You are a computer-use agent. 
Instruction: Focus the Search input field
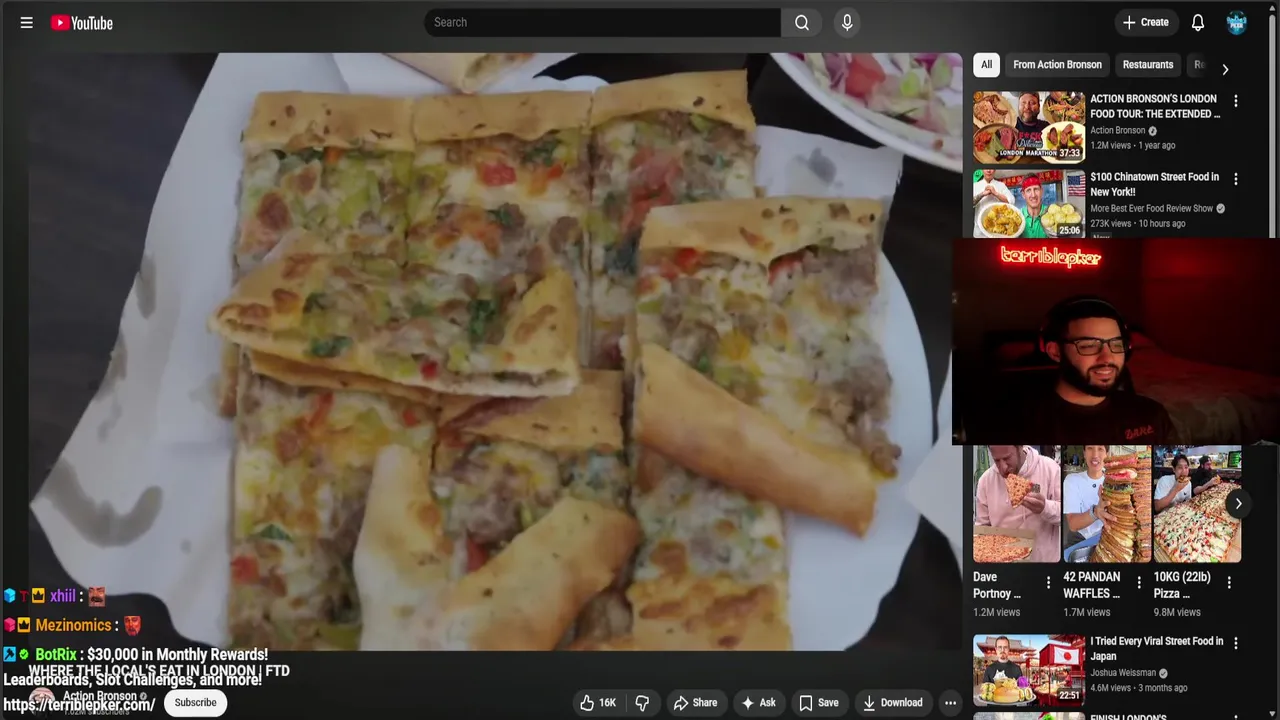[602, 22]
